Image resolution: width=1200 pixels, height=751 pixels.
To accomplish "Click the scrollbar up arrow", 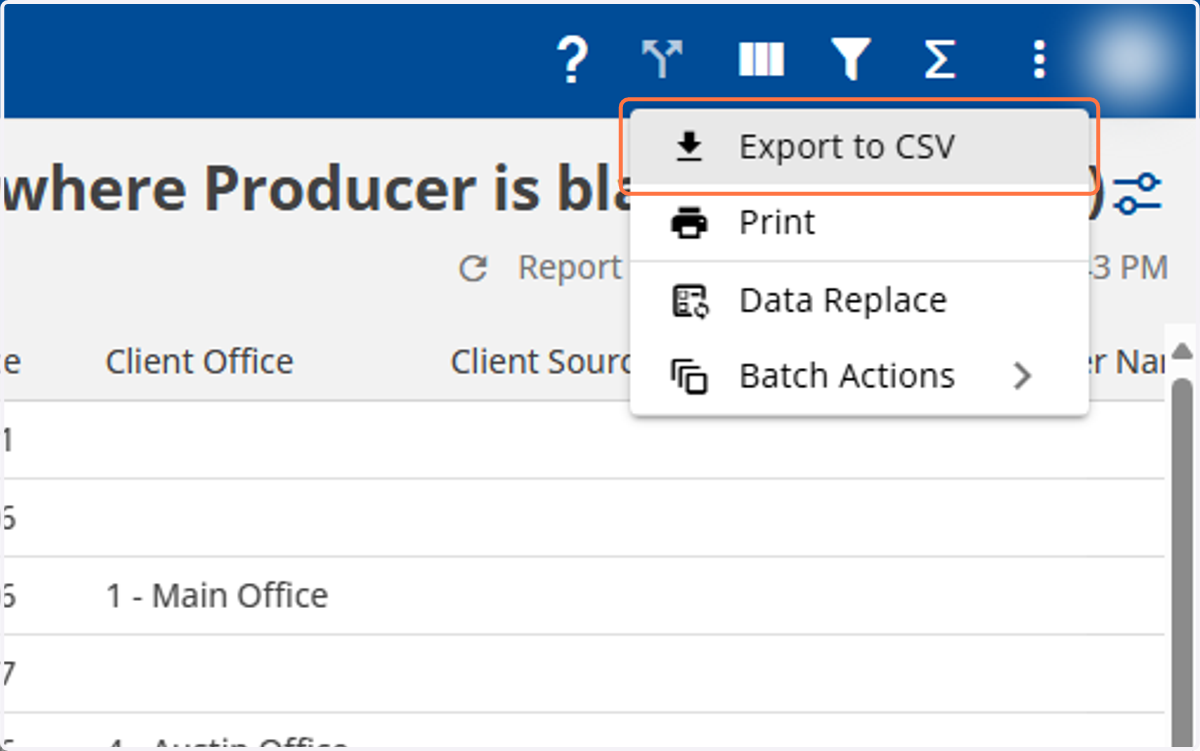I will coord(1182,351).
